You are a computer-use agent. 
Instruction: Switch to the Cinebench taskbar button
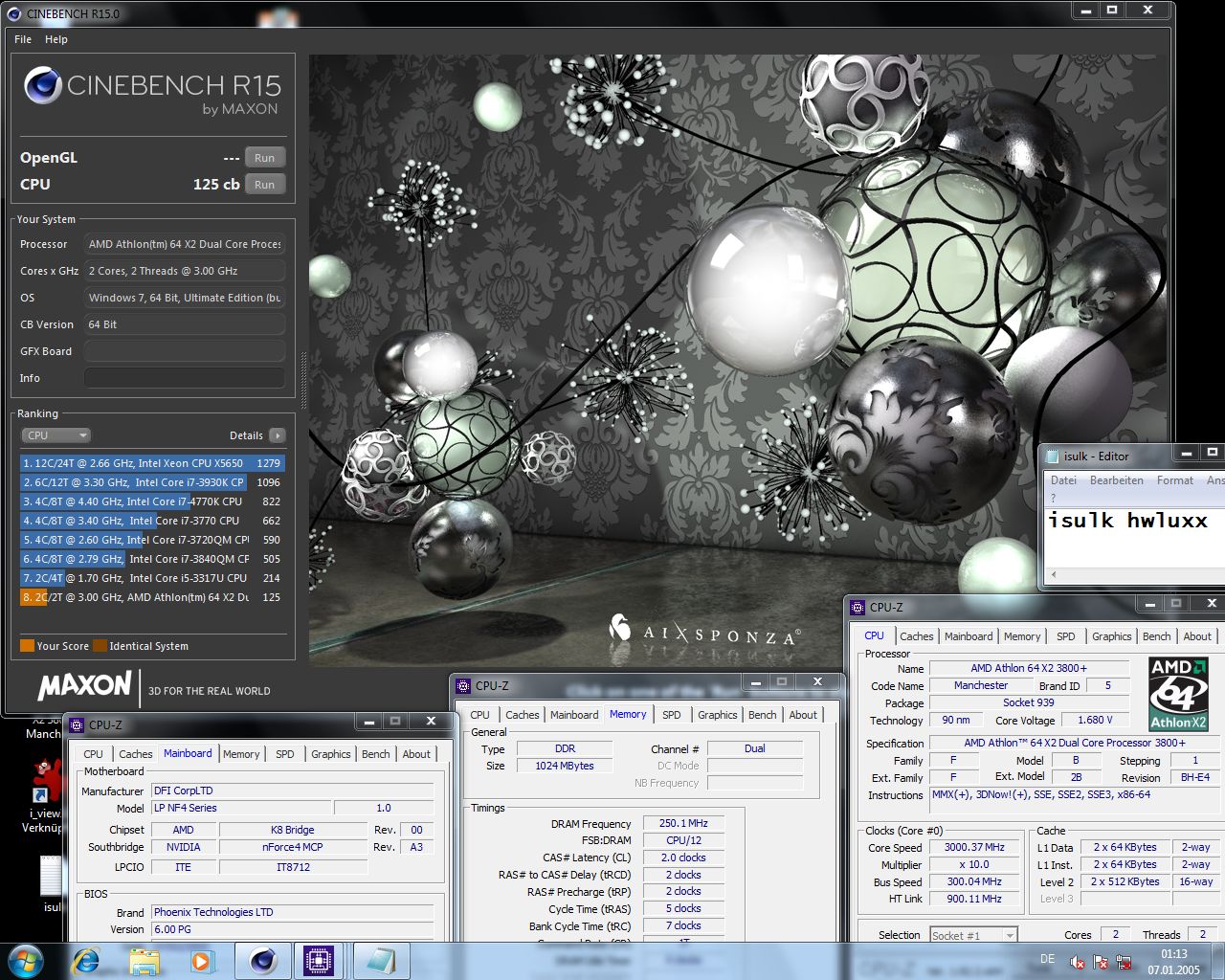coord(263,961)
